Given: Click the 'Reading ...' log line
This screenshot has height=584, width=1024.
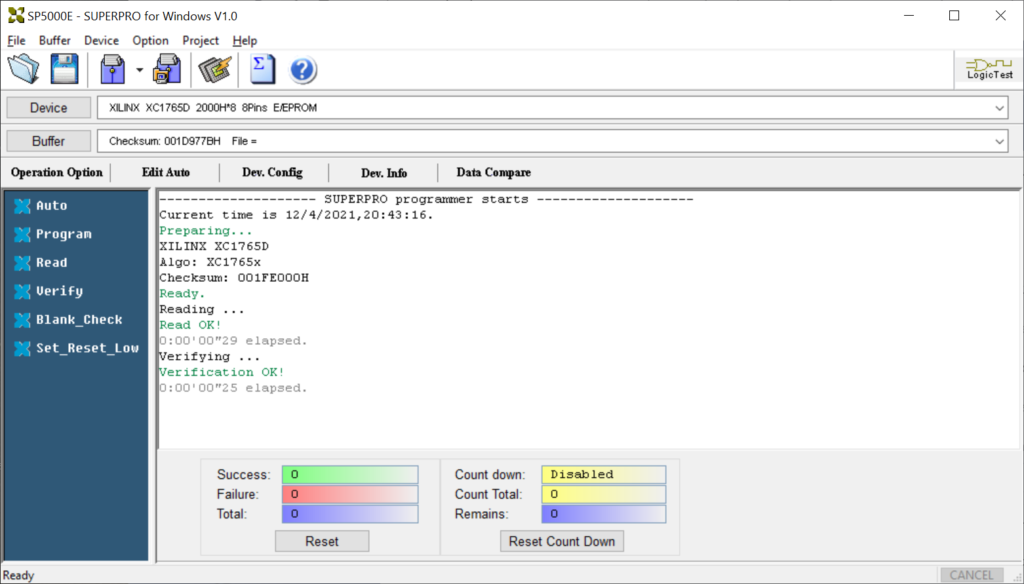Looking at the screenshot, I should click(202, 309).
